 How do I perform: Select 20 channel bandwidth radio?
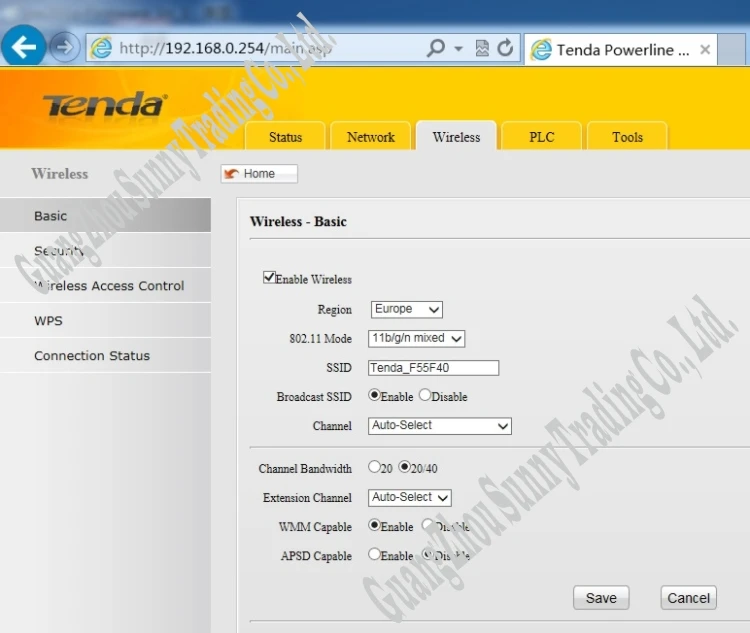pos(374,467)
